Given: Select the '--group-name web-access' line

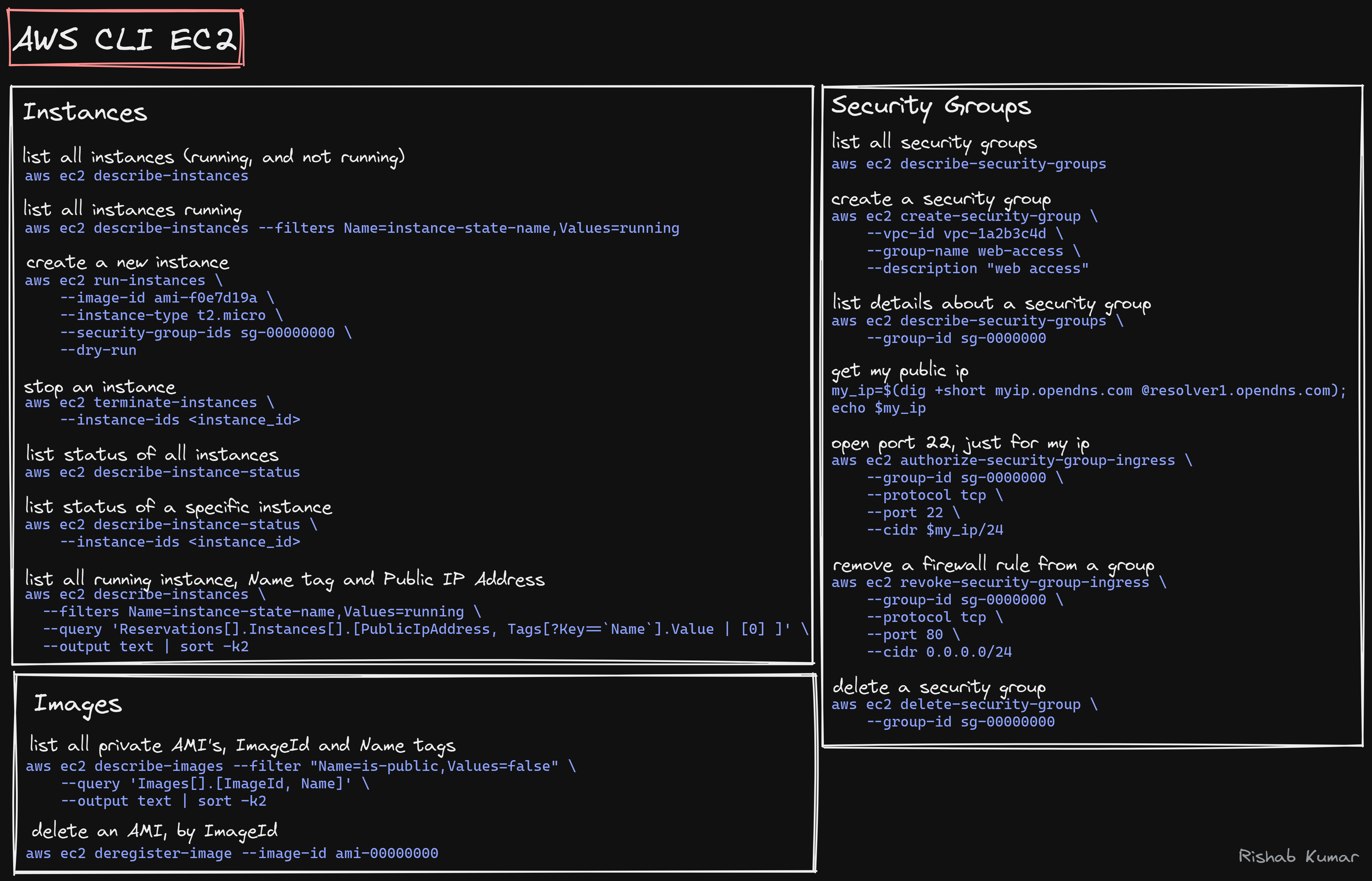Looking at the screenshot, I should pyautogui.click(x=973, y=251).
